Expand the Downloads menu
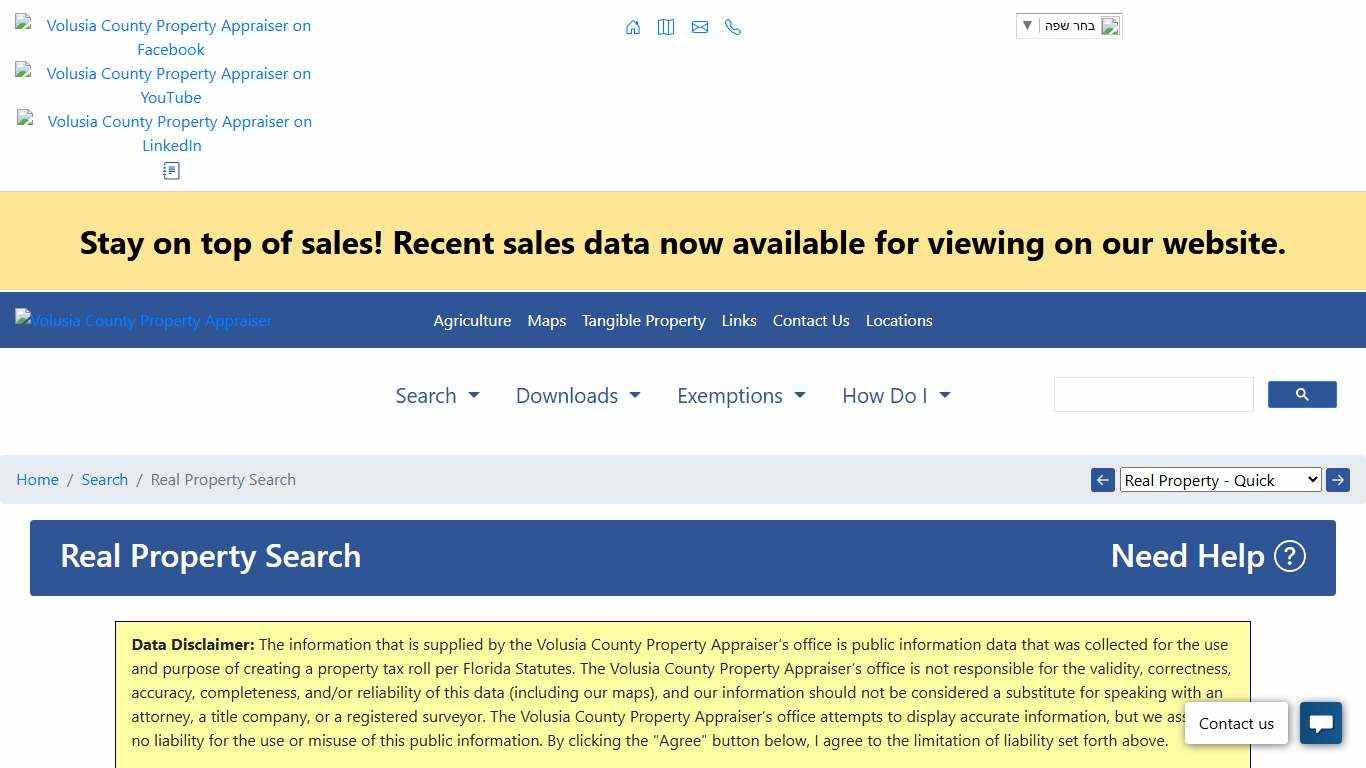The height and width of the screenshot is (768, 1366). (578, 396)
